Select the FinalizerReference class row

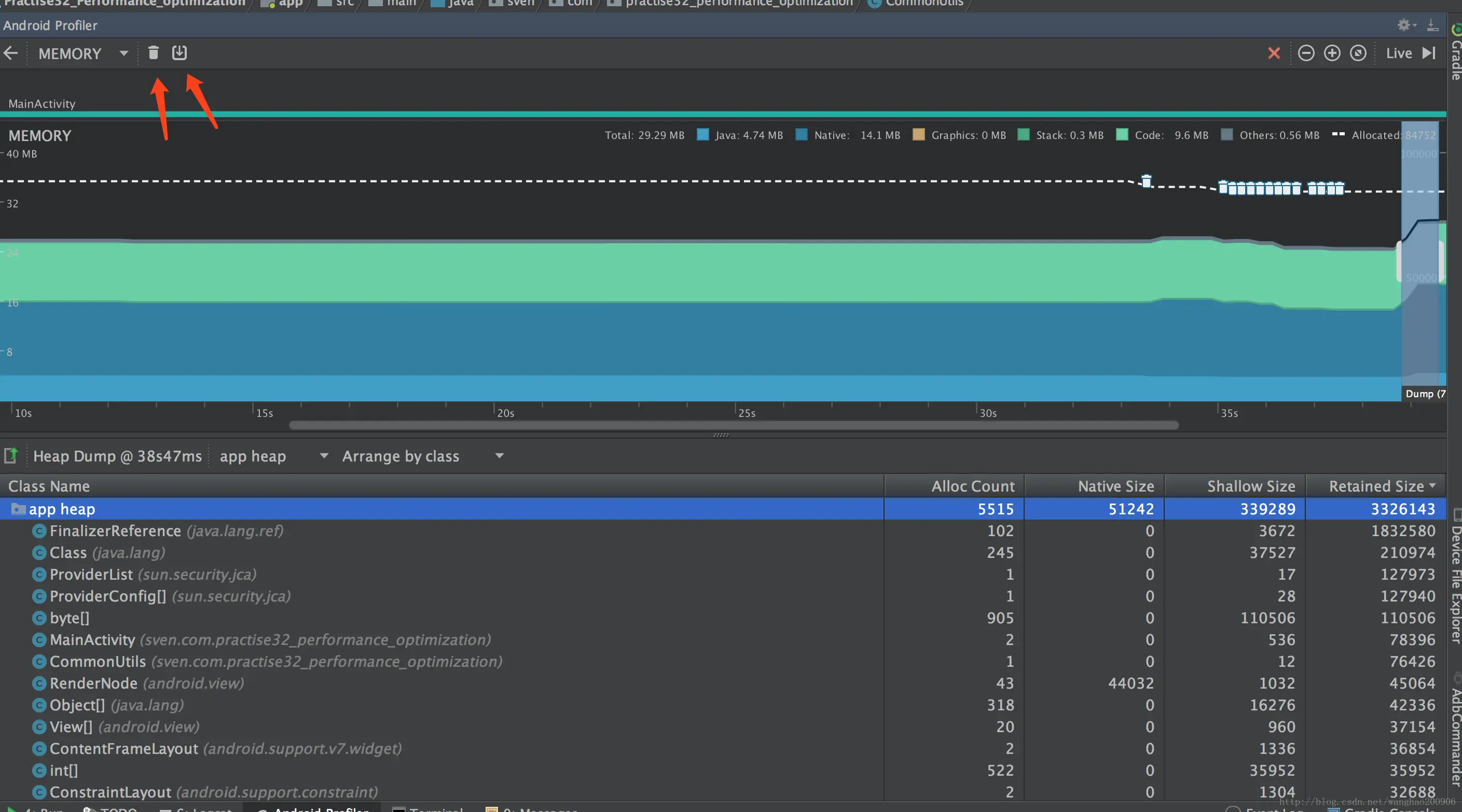pyautogui.click(x=723, y=531)
